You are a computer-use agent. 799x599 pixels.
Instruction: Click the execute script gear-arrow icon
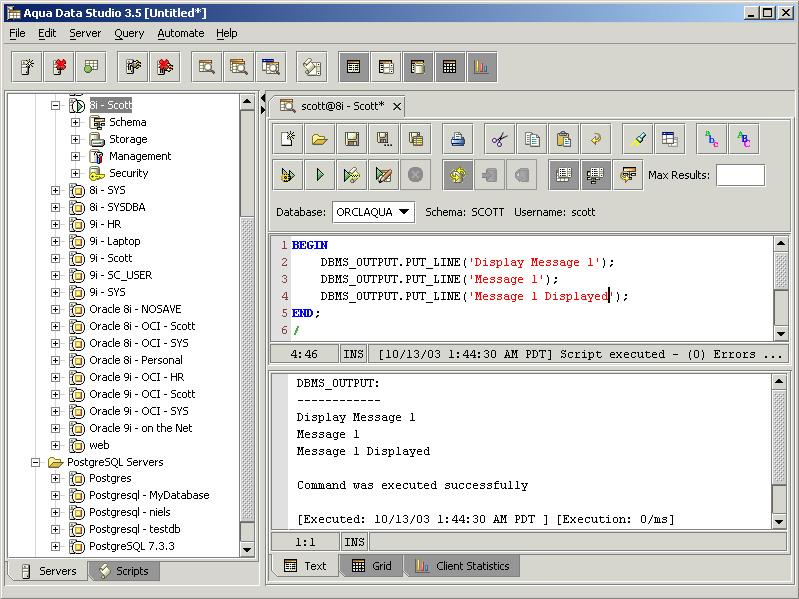point(288,175)
